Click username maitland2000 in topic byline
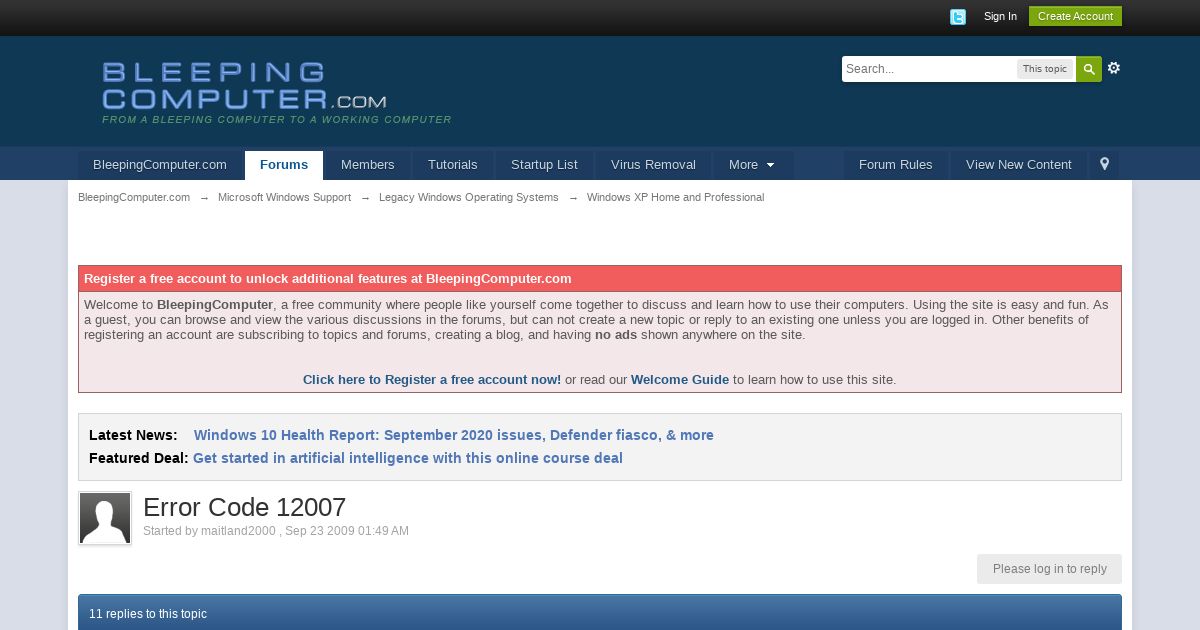The height and width of the screenshot is (630, 1200). tap(238, 531)
